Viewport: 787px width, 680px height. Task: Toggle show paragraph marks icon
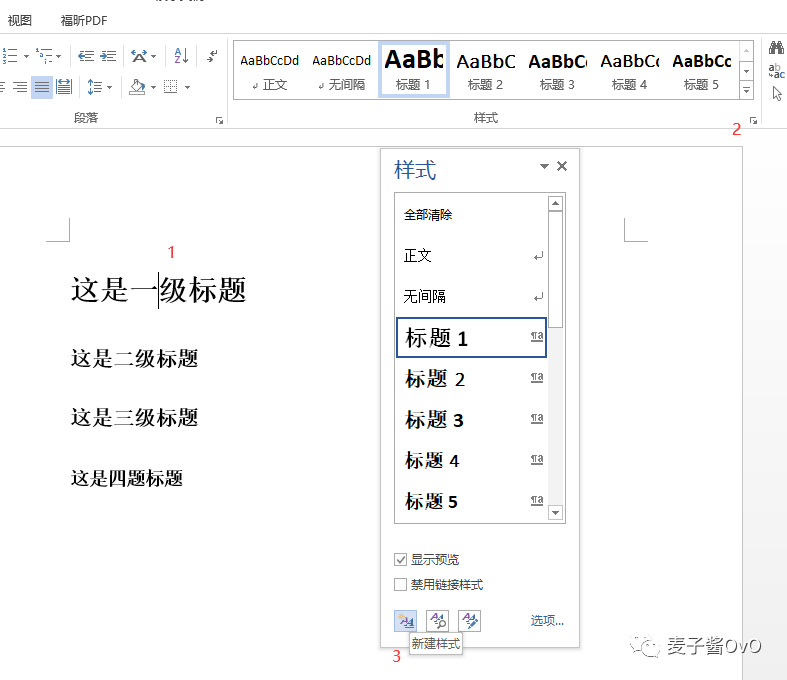click(212, 56)
